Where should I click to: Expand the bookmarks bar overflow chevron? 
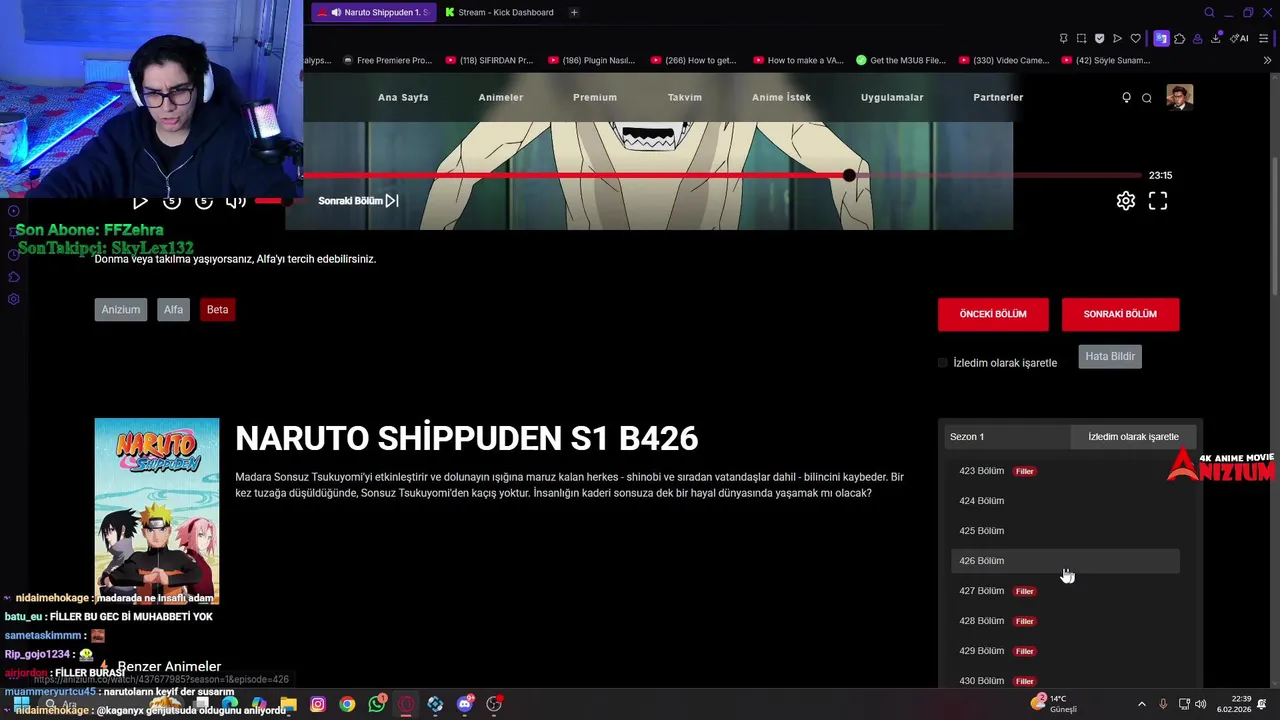tap(1267, 60)
